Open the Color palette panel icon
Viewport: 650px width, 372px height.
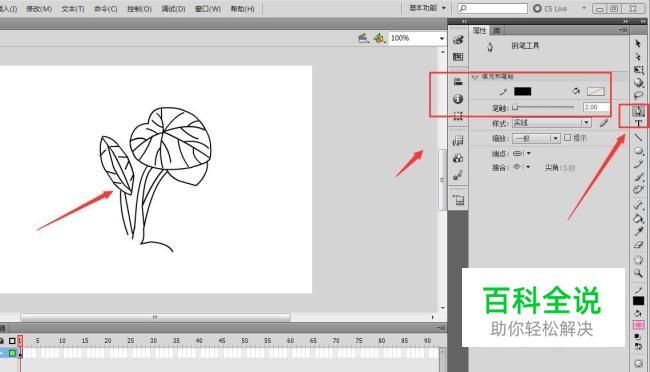458,40
